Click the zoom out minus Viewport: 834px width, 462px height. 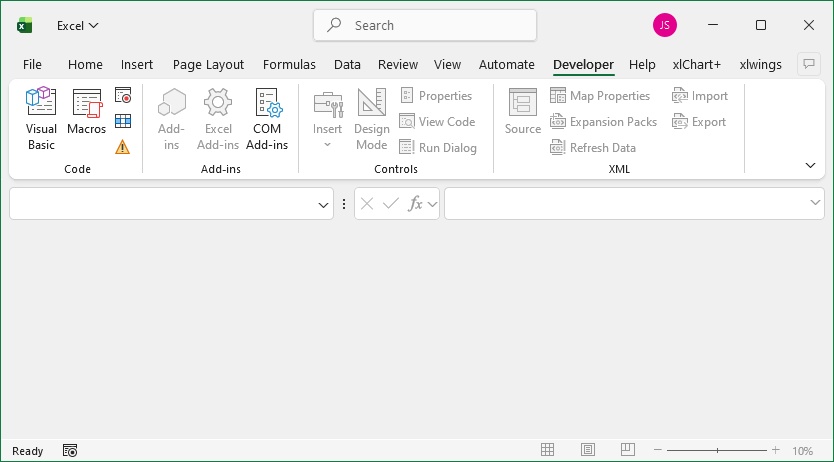657,450
